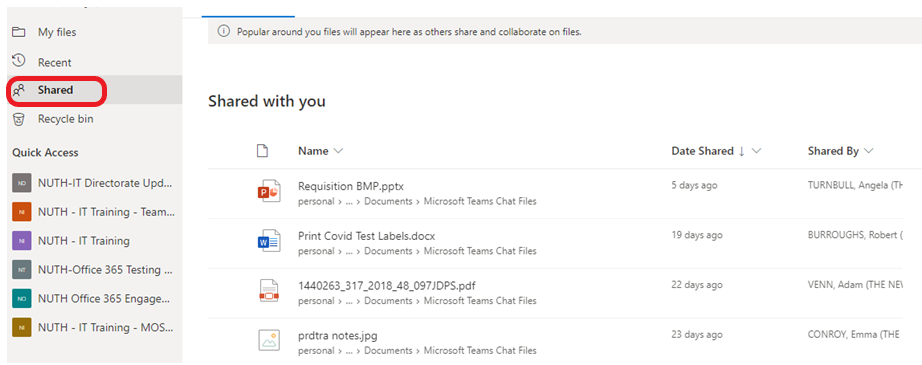This screenshot has height=365, width=922.
Task: Click the image icon for prdtra notes.jpg
Action: pos(269,341)
